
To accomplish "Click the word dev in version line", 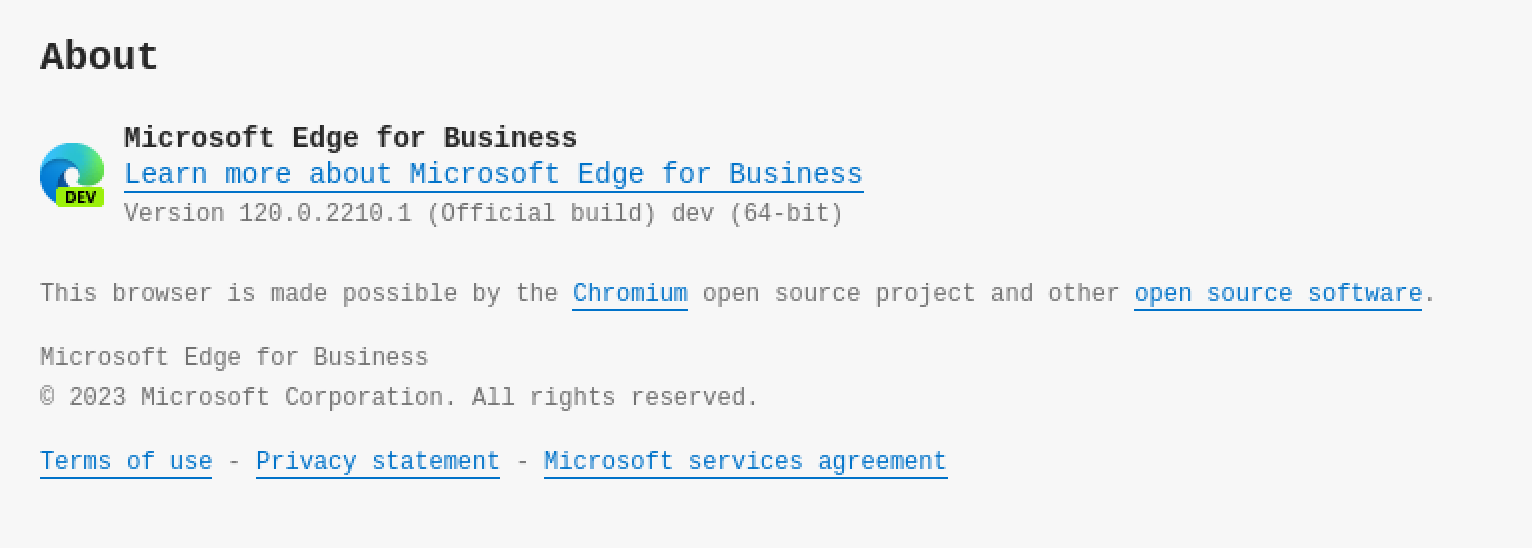I will pos(693,214).
